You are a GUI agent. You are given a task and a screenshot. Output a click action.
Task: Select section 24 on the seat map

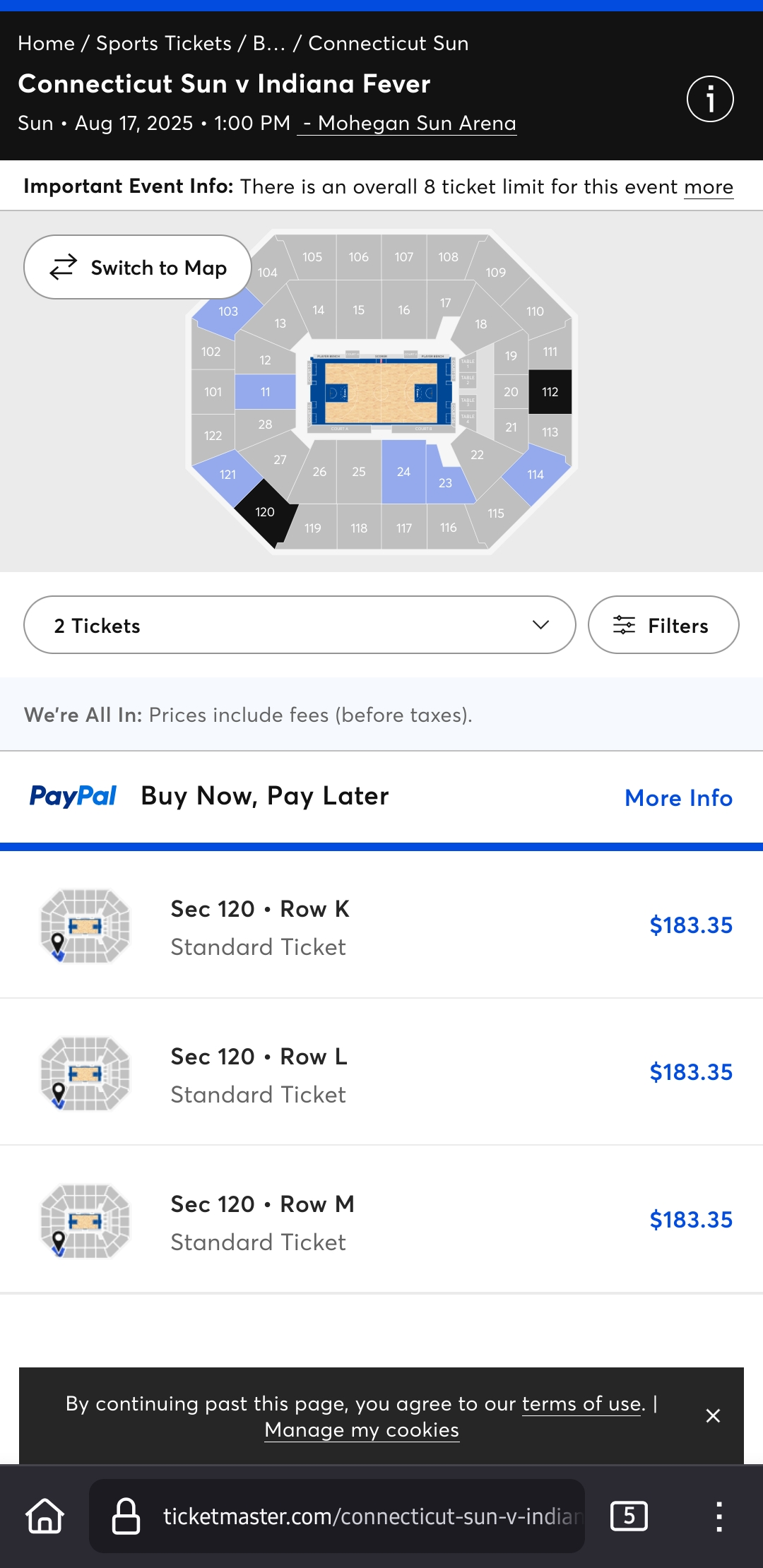pos(403,471)
